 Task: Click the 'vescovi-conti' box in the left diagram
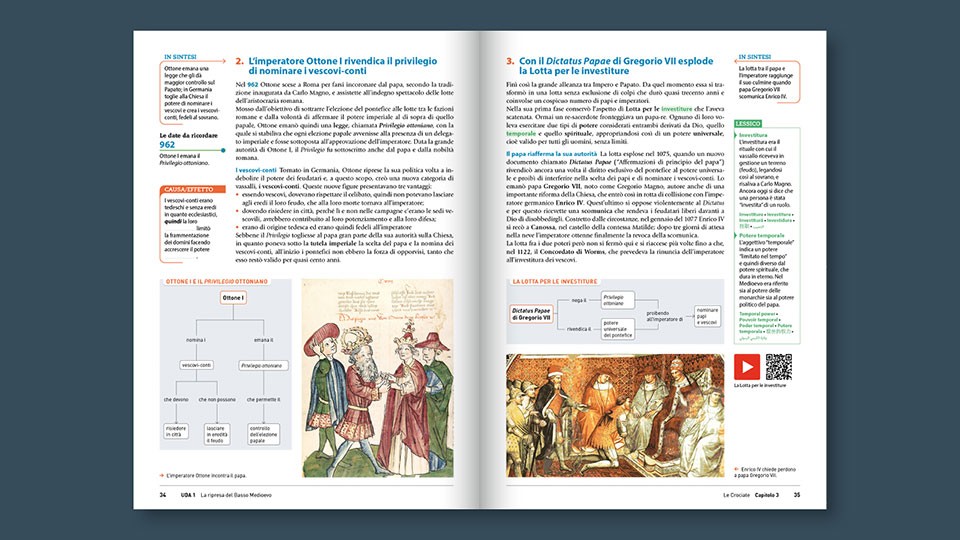[x=197, y=365]
